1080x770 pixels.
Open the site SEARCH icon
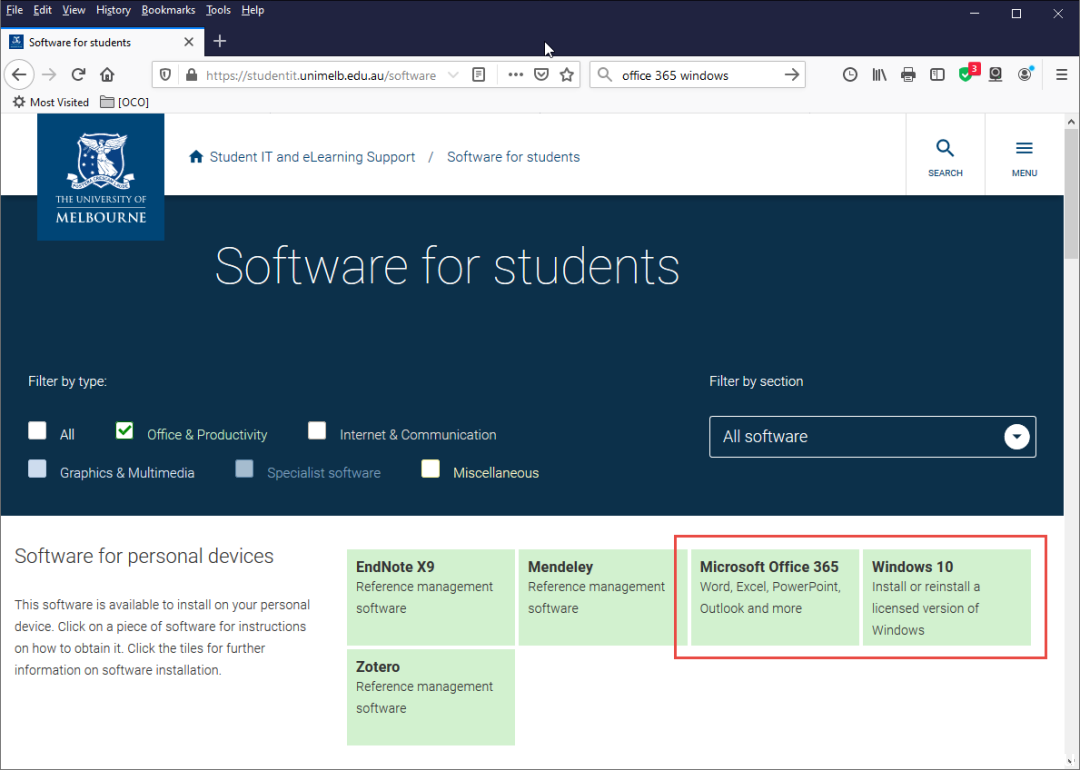[945, 157]
